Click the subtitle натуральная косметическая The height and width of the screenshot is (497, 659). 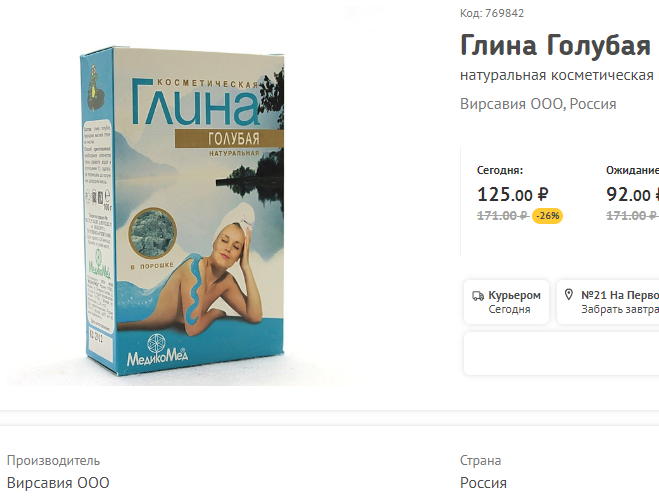(556, 75)
